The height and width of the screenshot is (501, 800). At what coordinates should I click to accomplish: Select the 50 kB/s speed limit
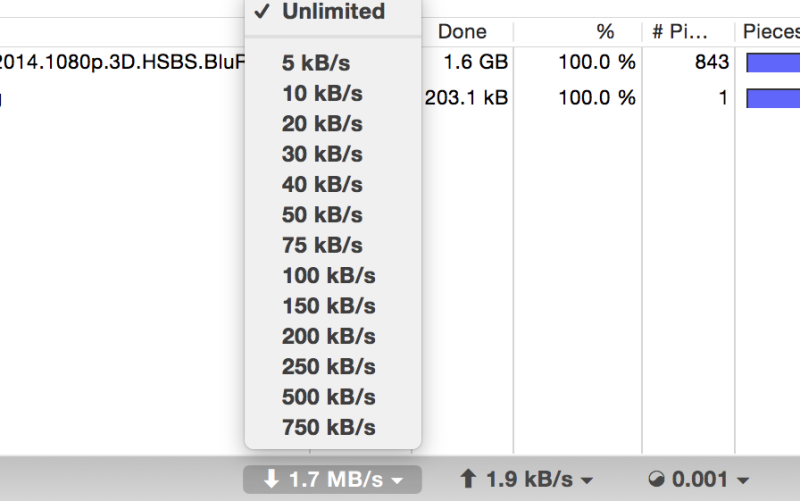click(322, 215)
